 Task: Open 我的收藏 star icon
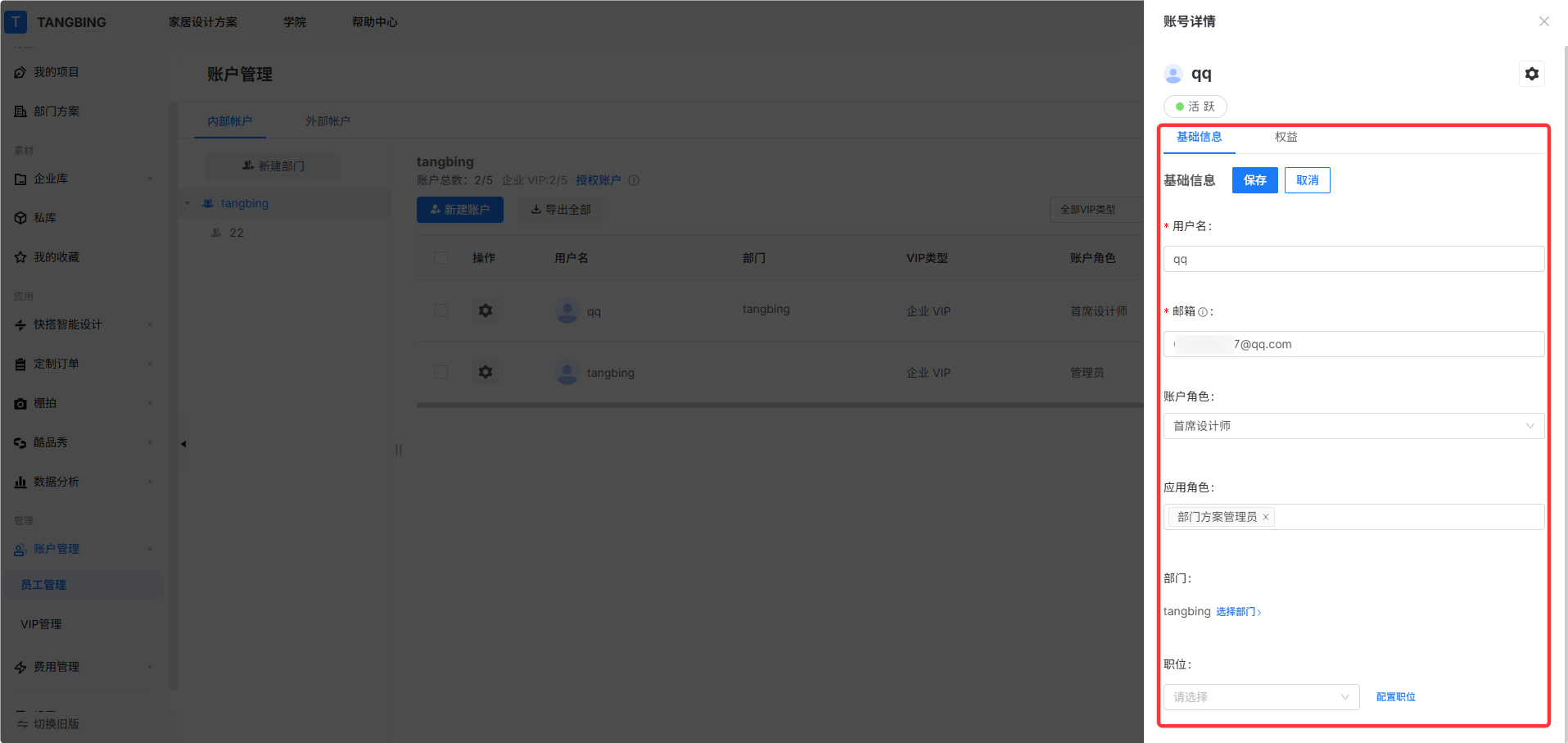[20, 257]
